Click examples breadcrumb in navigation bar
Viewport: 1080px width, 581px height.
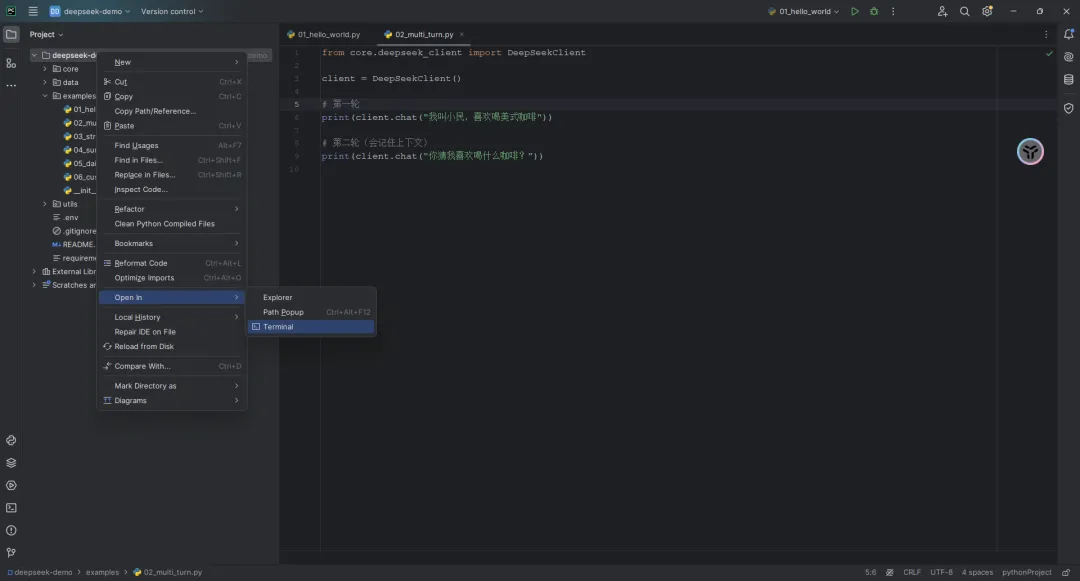[102, 573]
